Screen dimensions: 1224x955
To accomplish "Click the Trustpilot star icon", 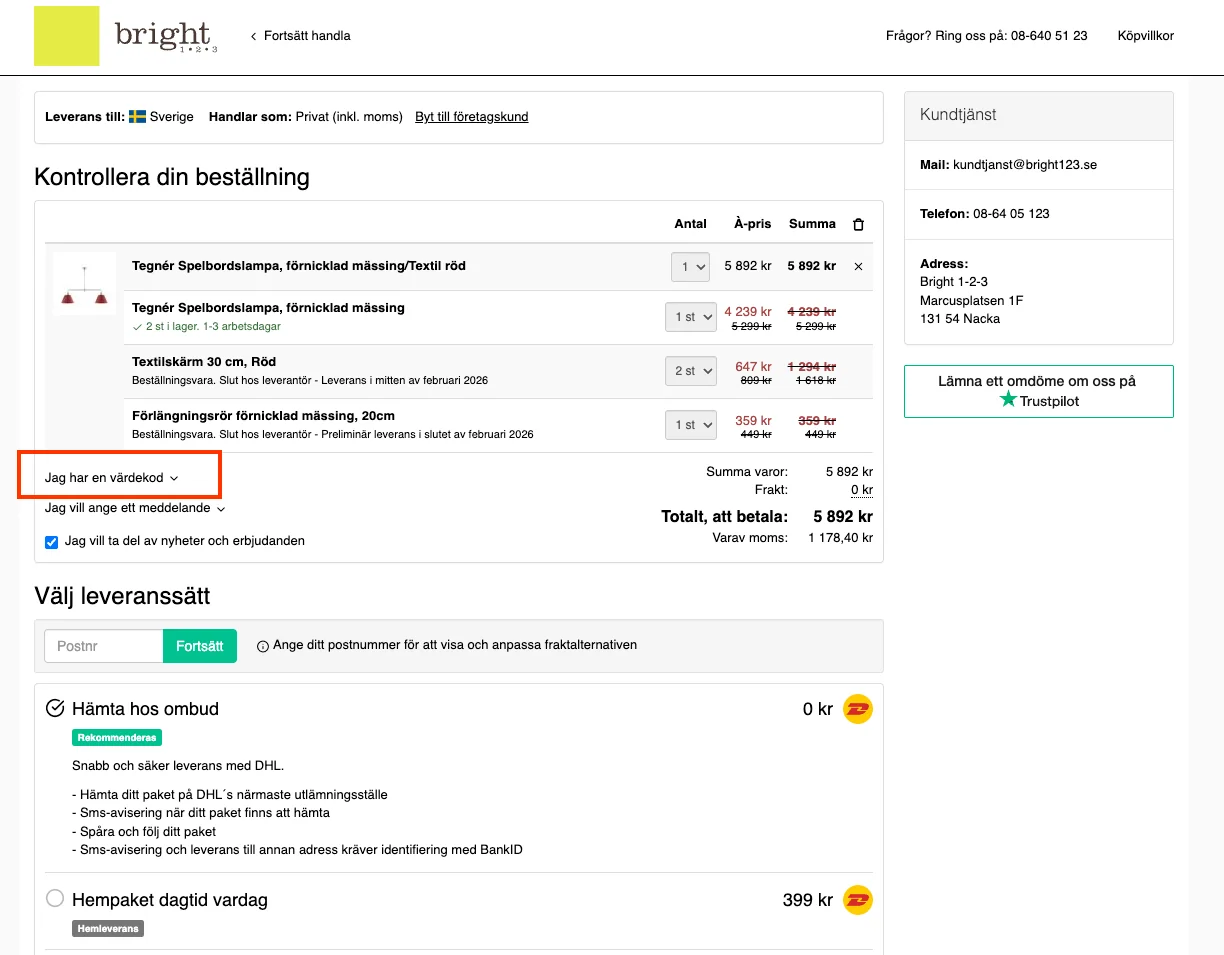I will [1008, 400].
